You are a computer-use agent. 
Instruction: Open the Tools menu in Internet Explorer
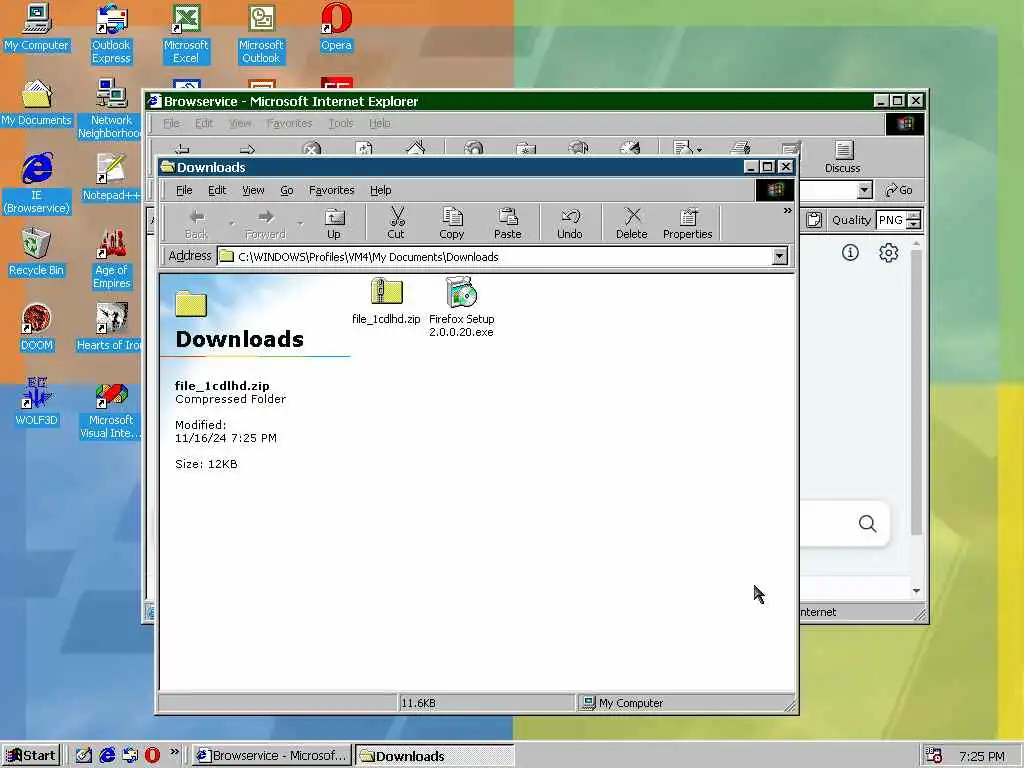point(340,123)
